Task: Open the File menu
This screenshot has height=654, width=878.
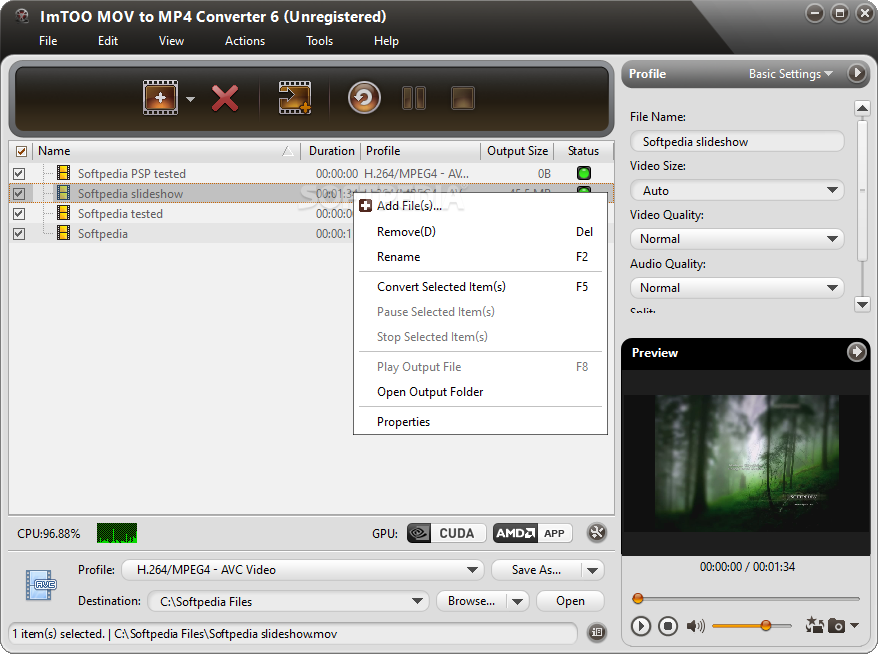Action: [x=48, y=41]
